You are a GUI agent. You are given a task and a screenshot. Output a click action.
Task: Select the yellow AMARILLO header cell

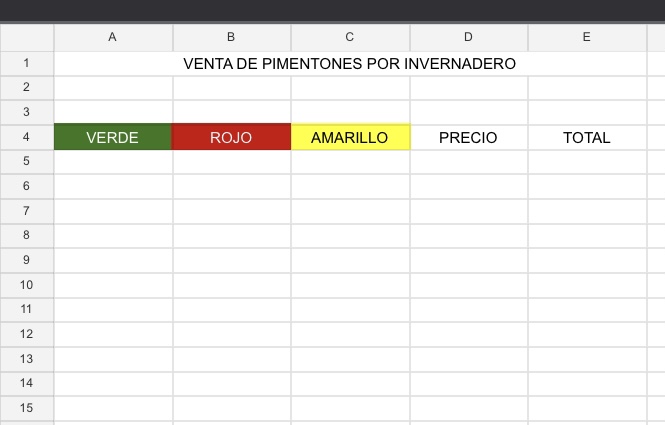point(350,137)
